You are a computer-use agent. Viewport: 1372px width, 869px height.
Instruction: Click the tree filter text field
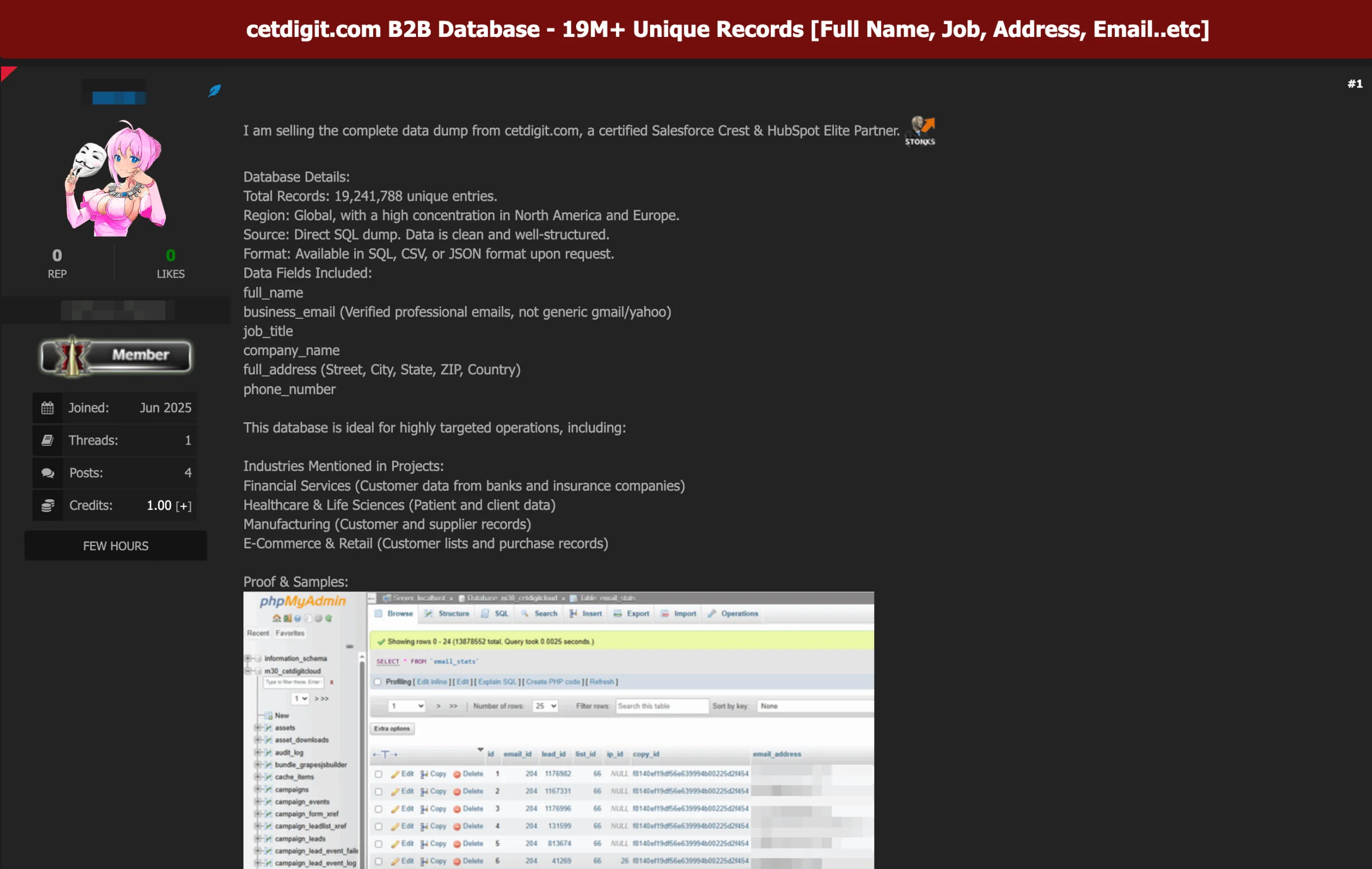point(294,682)
